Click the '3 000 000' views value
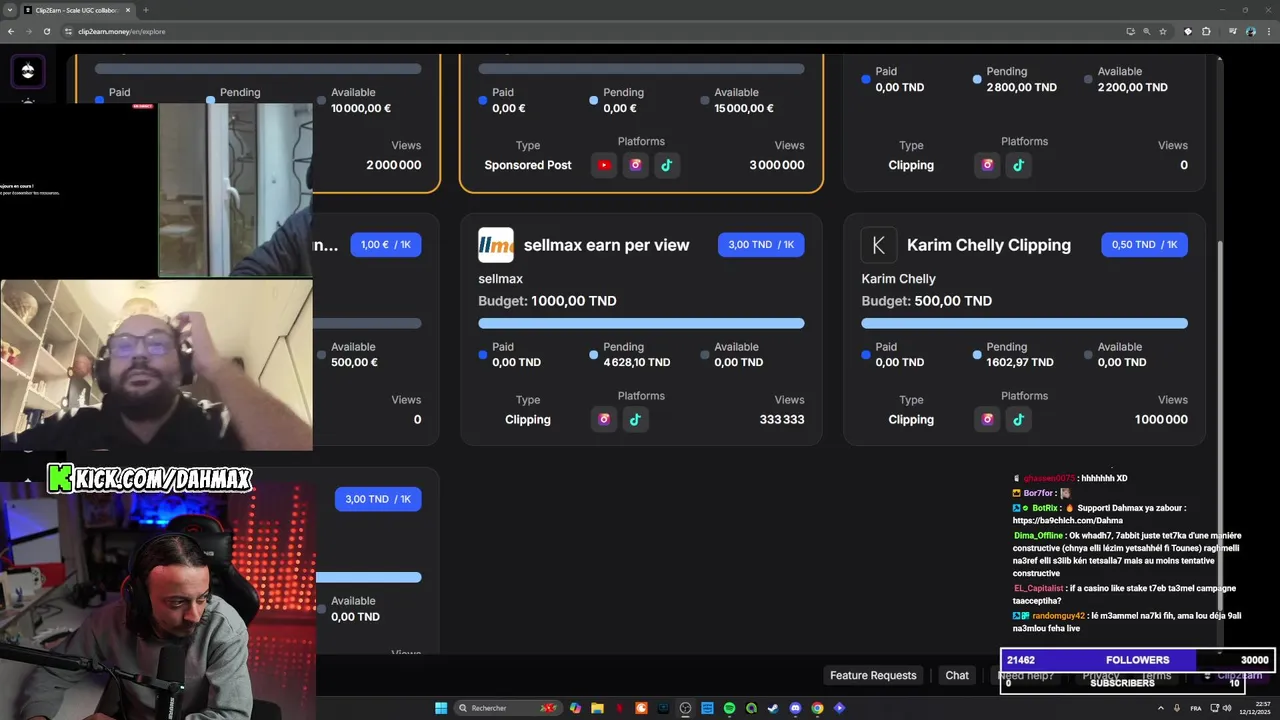Viewport: 1280px width, 720px height. click(777, 165)
